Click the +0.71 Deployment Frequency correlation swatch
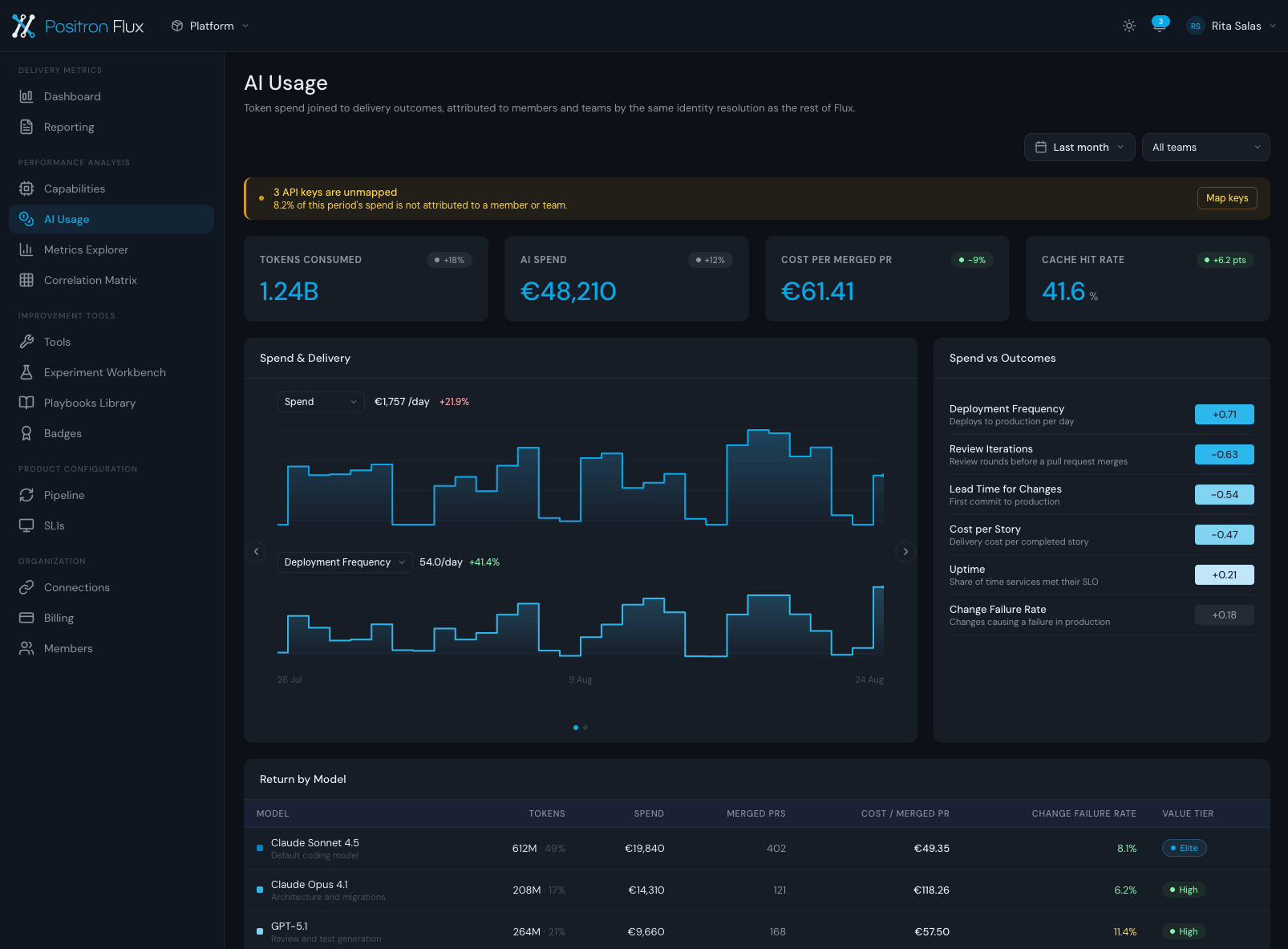This screenshot has width=1288, height=949. point(1225,415)
